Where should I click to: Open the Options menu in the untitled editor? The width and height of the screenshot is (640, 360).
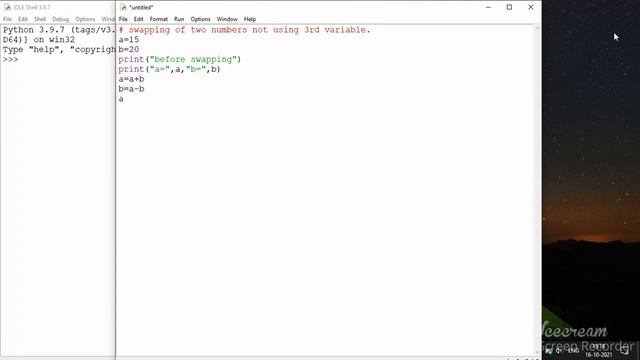tap(200, 19)
